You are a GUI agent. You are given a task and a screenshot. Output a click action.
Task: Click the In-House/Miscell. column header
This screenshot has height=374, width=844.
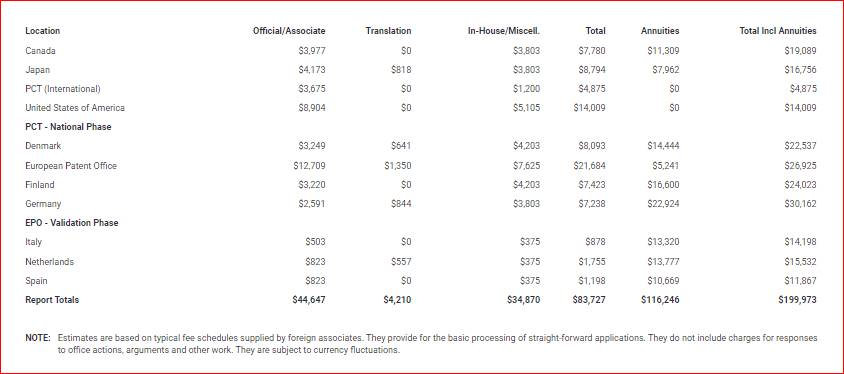click(504, 31)
